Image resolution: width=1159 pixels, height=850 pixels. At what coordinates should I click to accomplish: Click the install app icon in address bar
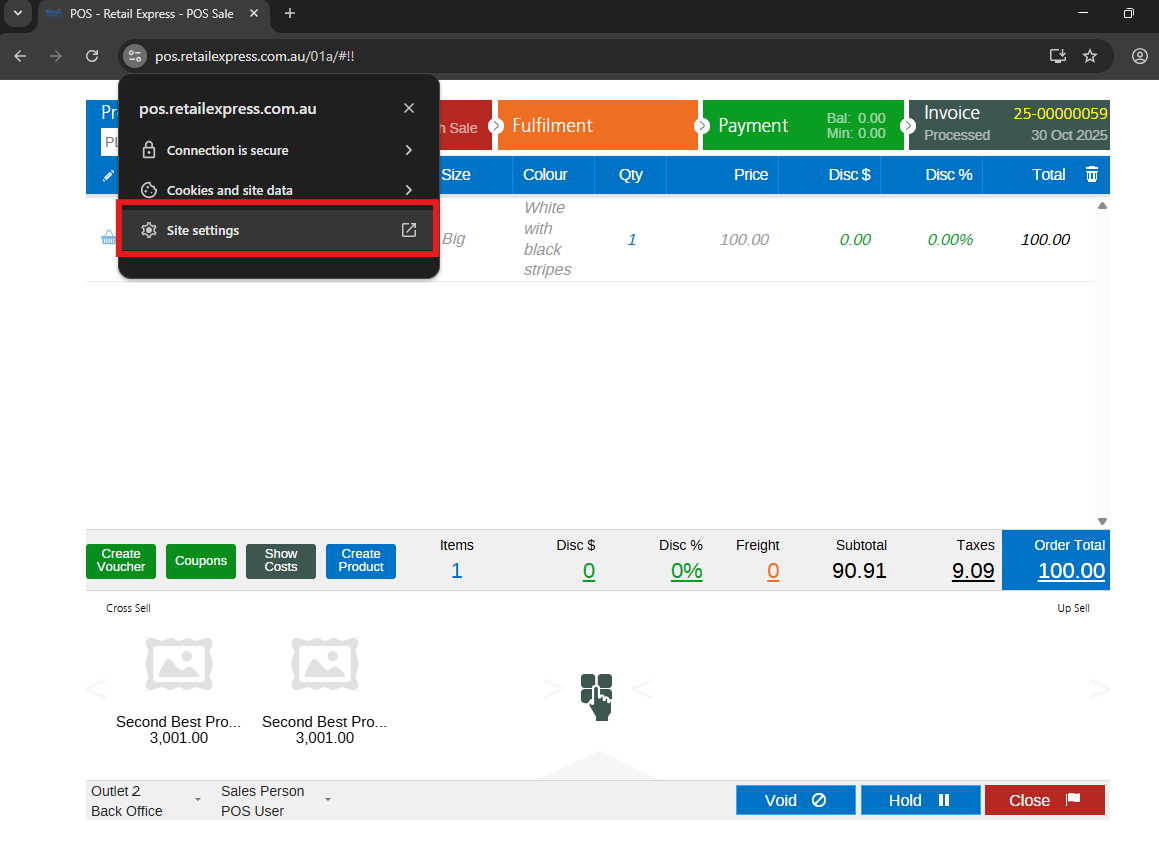click(x=1058, y=56)
